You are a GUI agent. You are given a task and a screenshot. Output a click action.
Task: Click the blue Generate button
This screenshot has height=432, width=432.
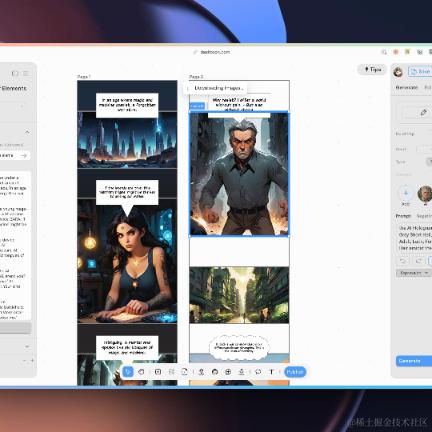tap(413, 361)
